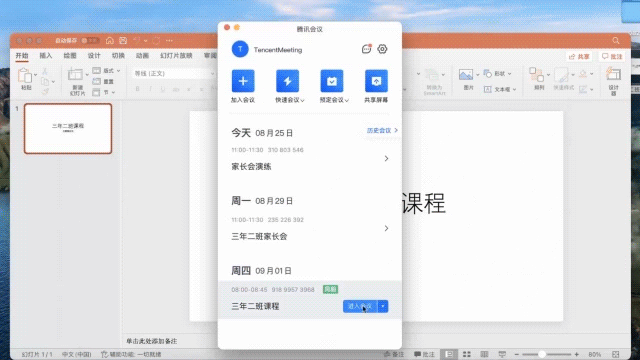Toggle italic formatting in PowerPoint ribbon
Screen dimensions: 640x360
(150, 89)
